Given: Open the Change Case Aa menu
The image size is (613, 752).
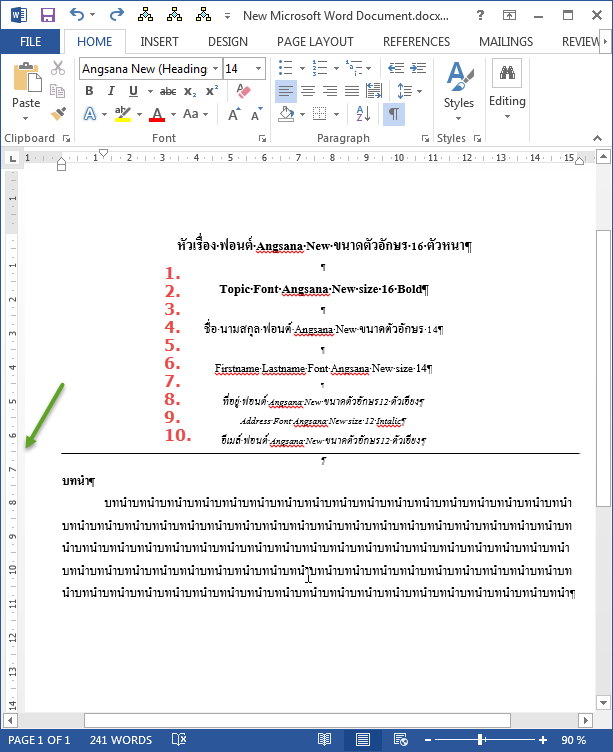Looking at the screenshot, I should click(195, 114).
